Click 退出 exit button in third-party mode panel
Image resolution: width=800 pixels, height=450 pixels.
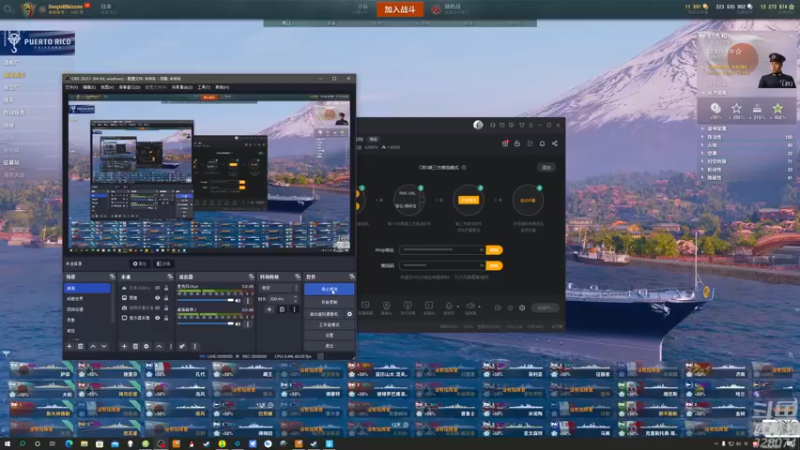point(546,167)
